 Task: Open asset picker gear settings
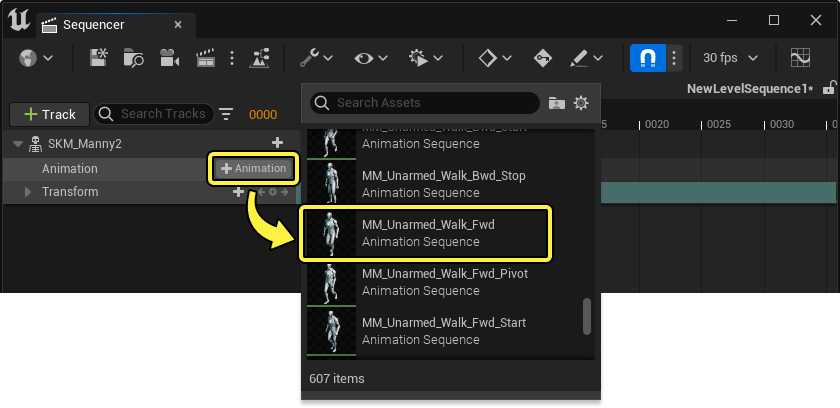pyautogui.click(x=581, y=103)
